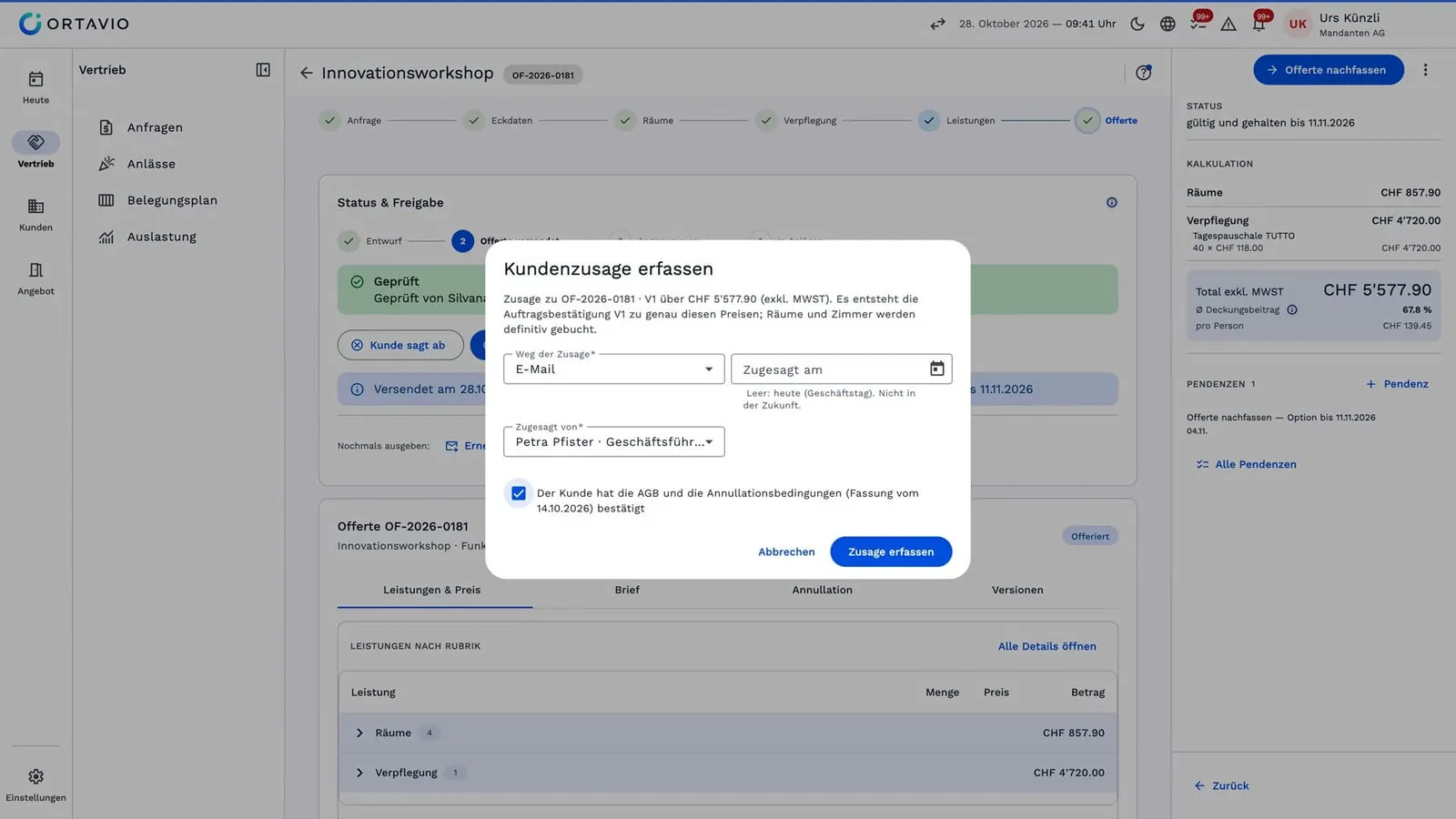Click the Verpflegung step check icon
The width and height of the screenshot is (1456, 819).
766,120
